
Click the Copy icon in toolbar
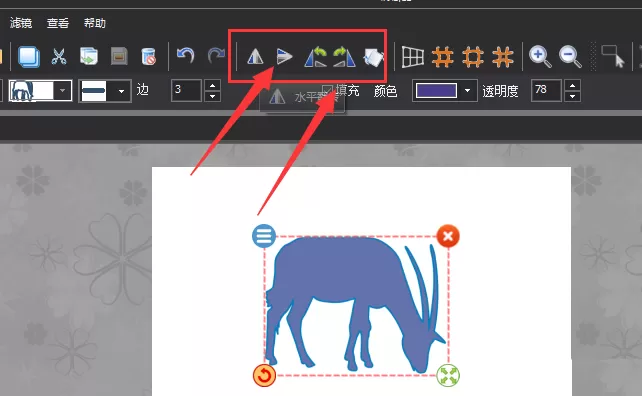(x=29, y=56)
